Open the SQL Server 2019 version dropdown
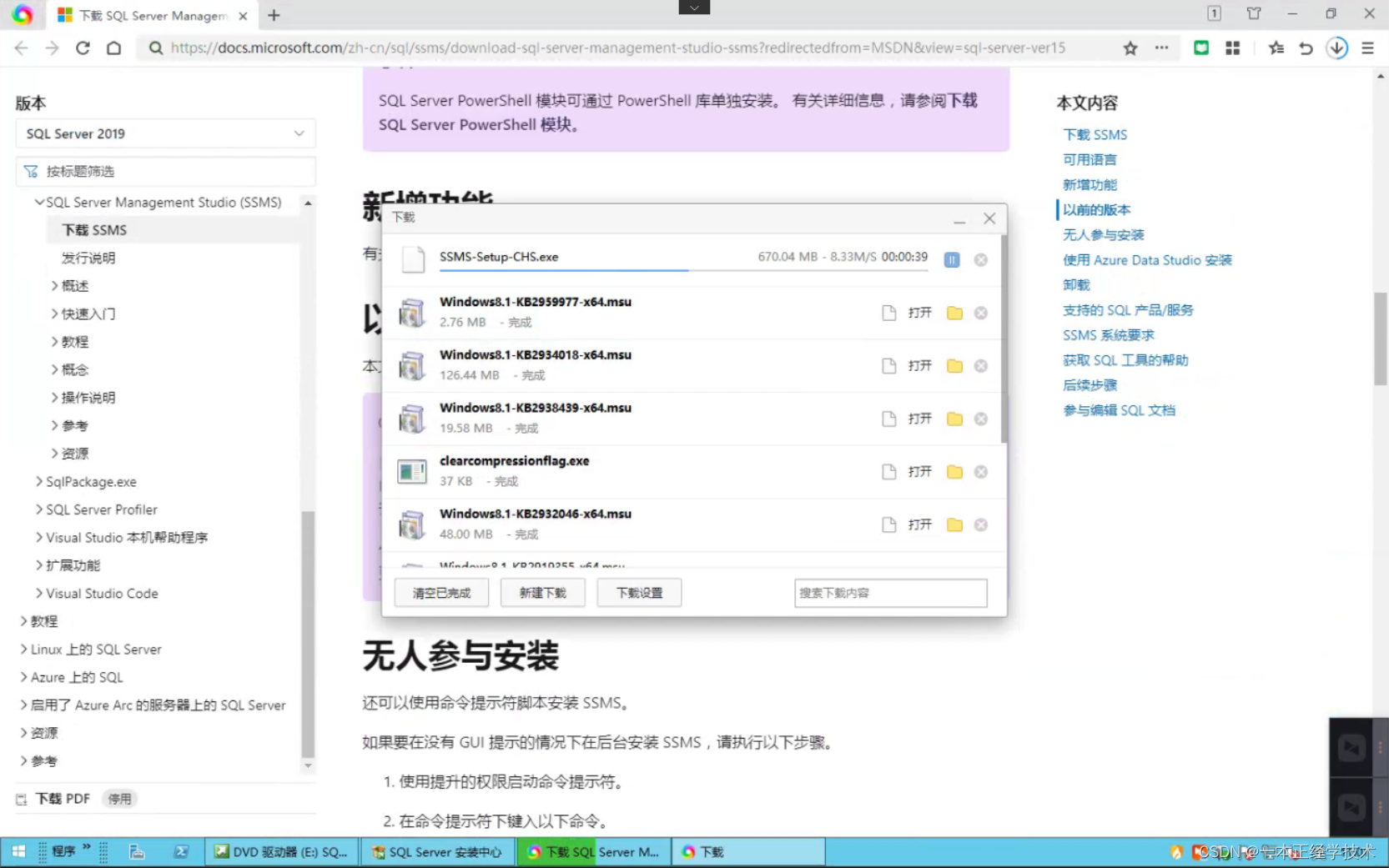1389x868 pixels. pyautogui.click(x=165, y=133)
